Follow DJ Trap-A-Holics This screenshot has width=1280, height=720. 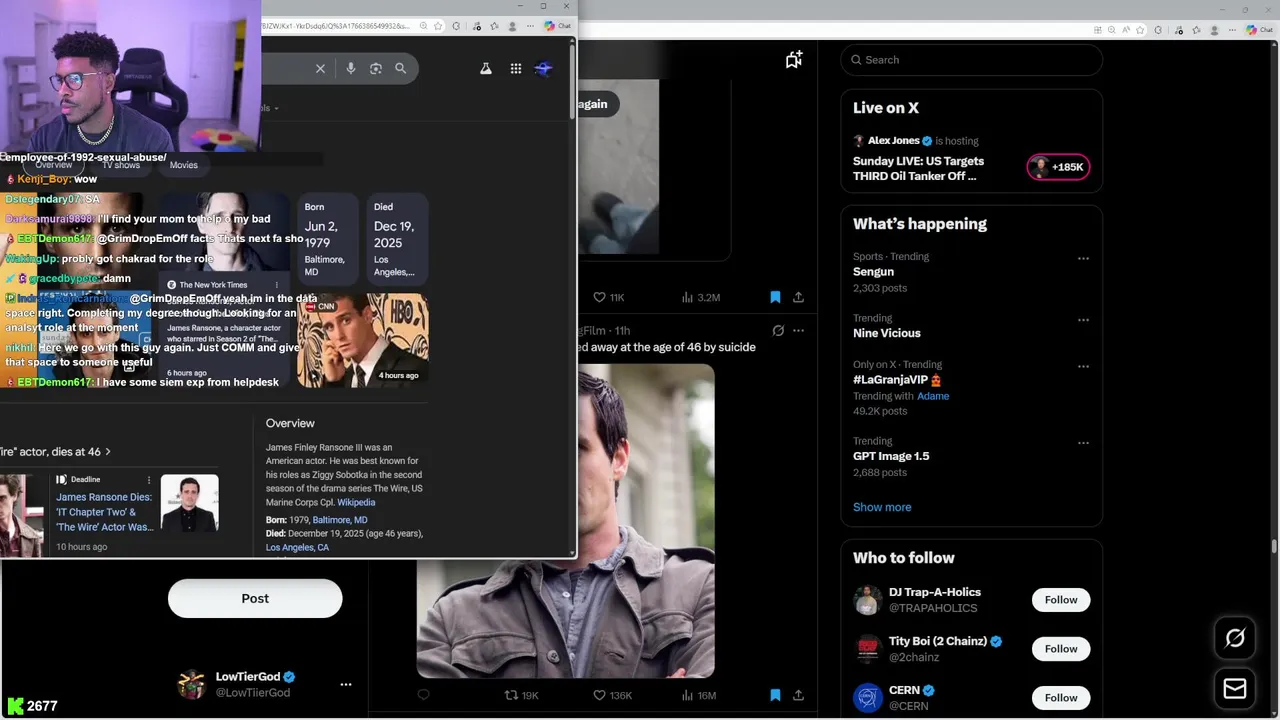point(1061,600)
